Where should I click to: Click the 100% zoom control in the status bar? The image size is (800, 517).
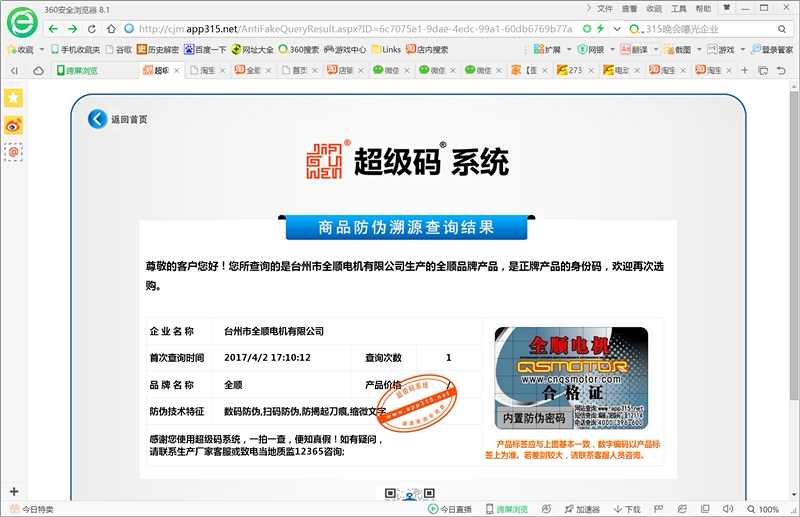[763, 509]
